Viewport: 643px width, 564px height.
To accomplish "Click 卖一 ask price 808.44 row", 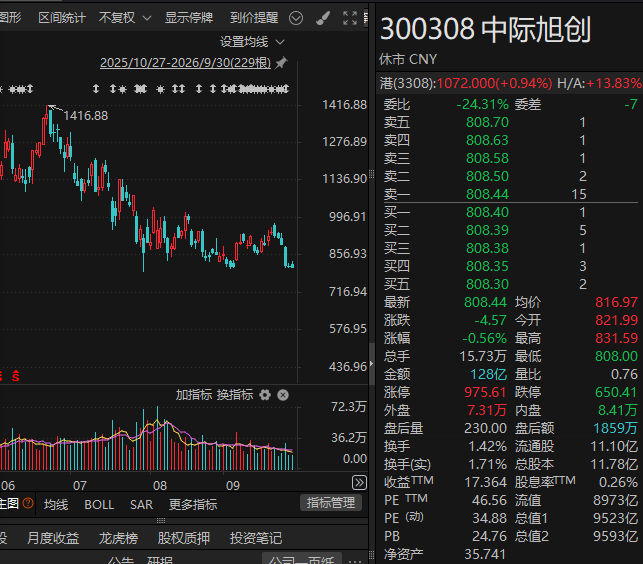I will pyautogui.click(x=511, y=194).
